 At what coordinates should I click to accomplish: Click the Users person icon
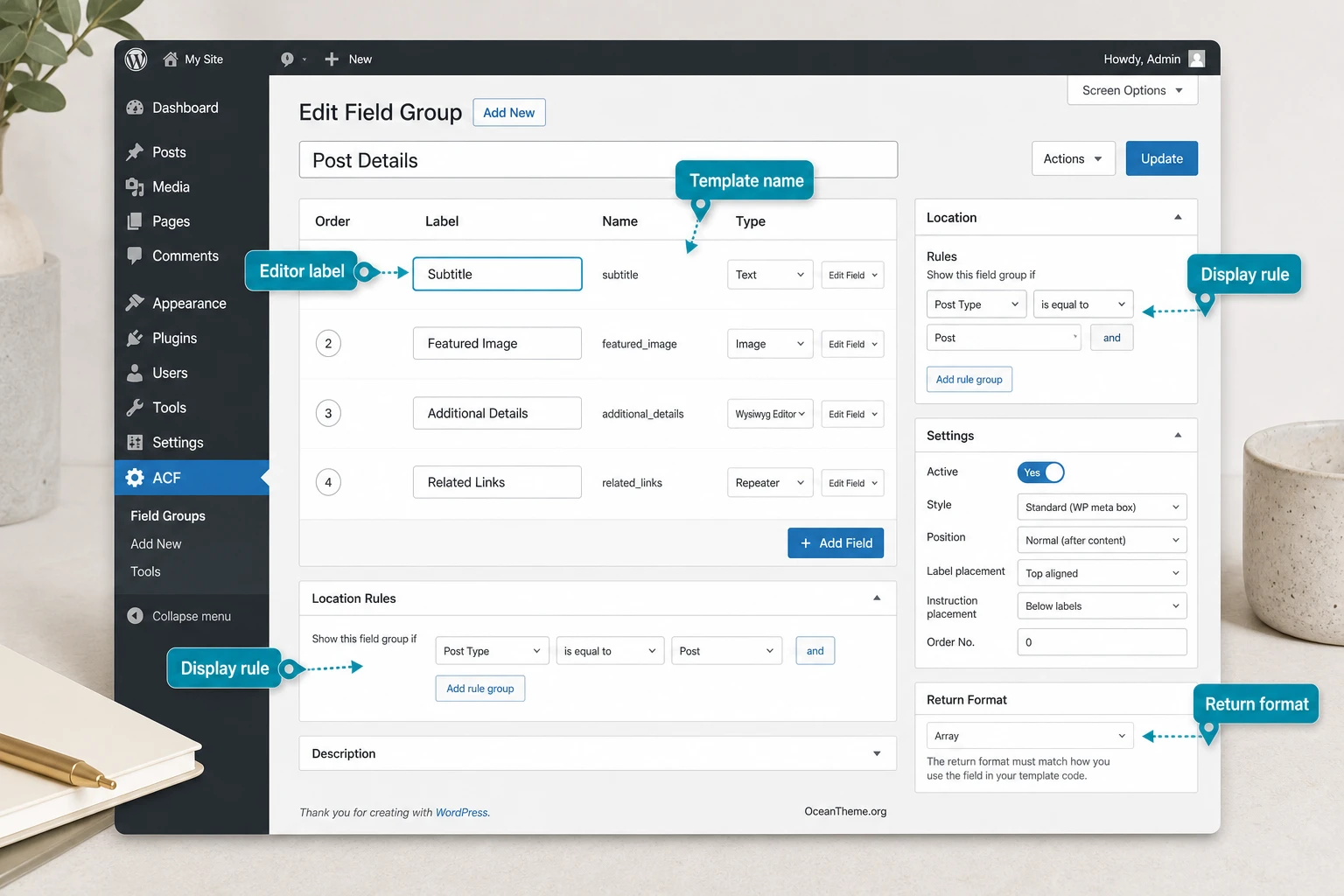point(135,373)
